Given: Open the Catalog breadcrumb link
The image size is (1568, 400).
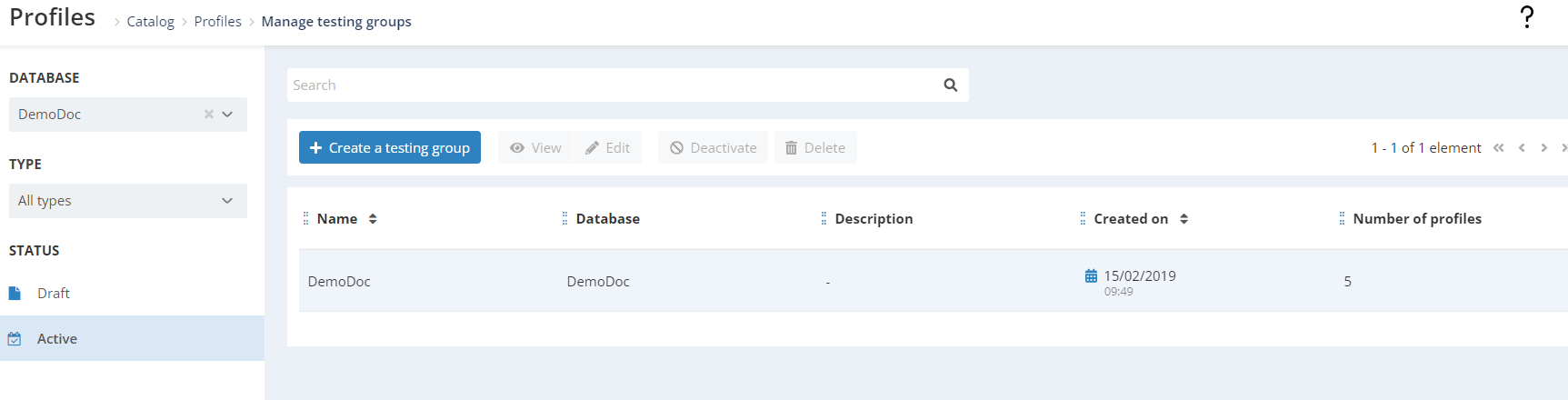Looking at the screenshot, I should pos(150,21).
